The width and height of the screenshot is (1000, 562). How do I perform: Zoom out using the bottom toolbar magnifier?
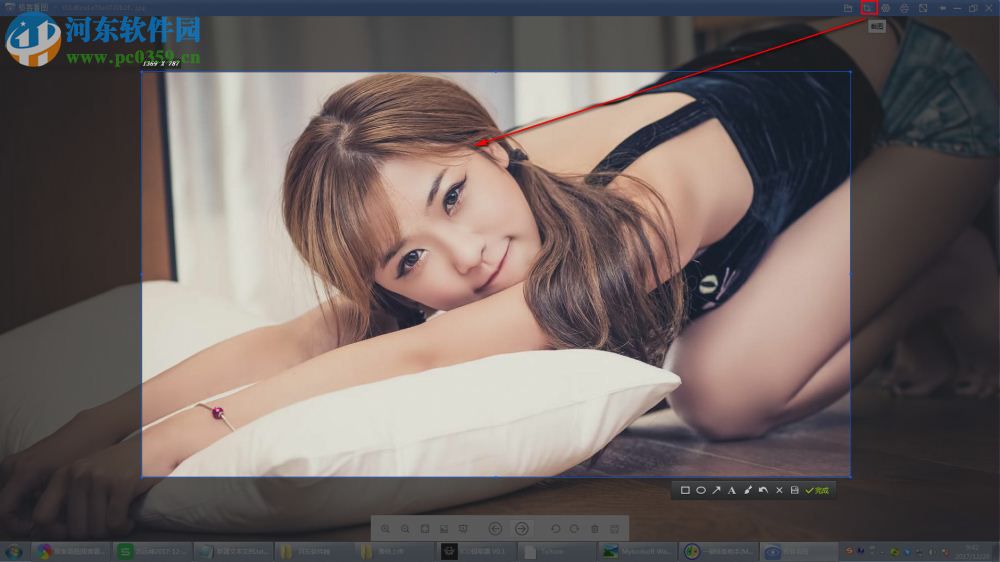tap(405, 529)
